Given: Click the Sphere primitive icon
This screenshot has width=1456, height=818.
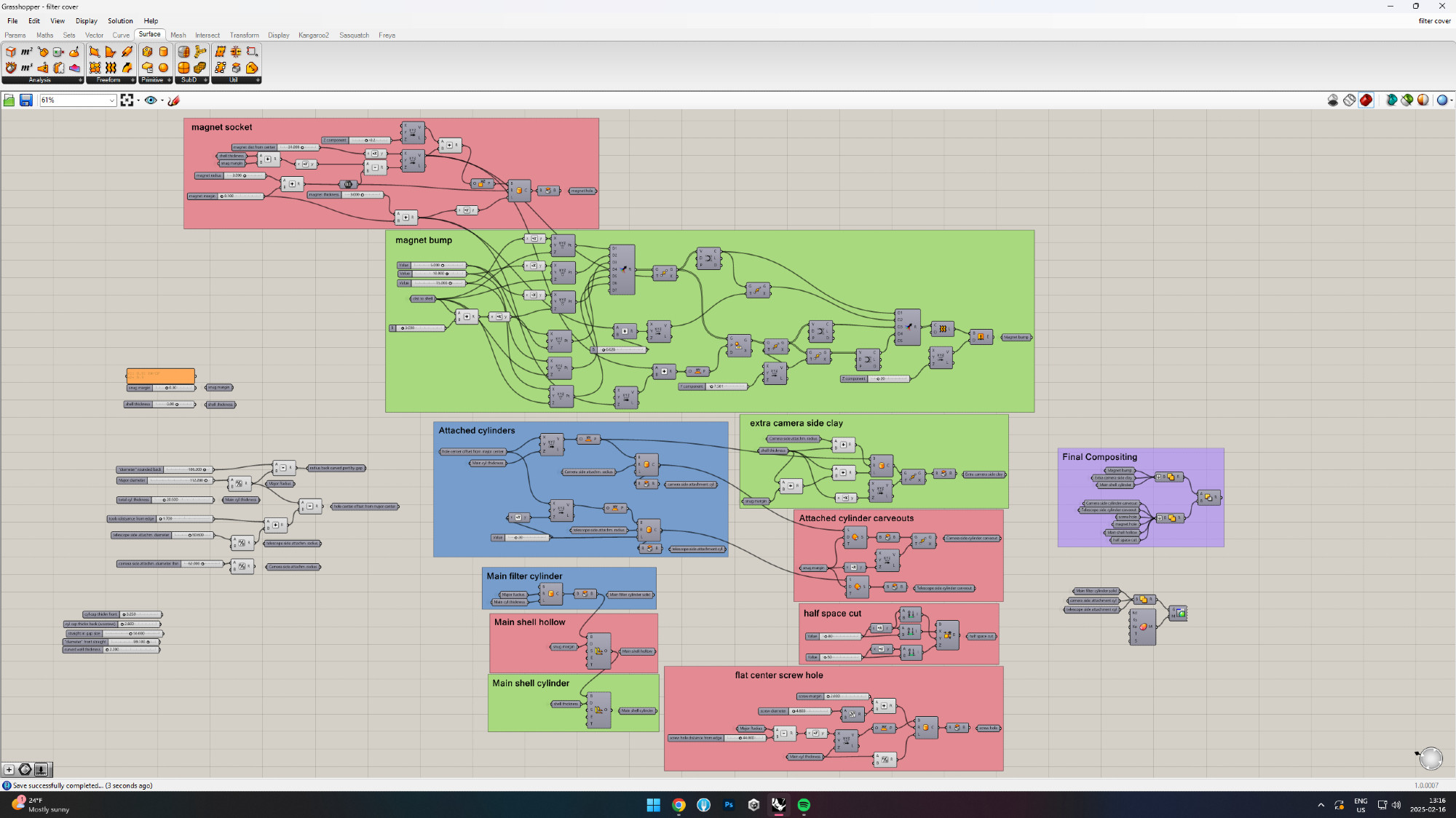Looking at the screenshot, I should point(163,68).
